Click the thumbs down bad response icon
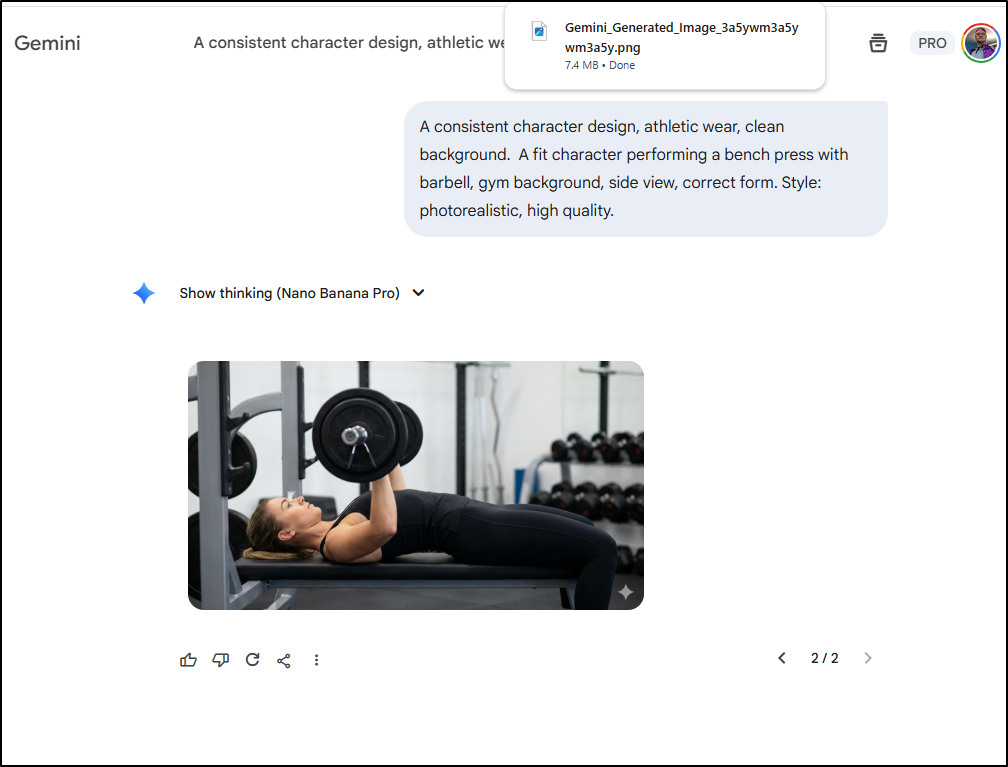 (x=220, y=660)
